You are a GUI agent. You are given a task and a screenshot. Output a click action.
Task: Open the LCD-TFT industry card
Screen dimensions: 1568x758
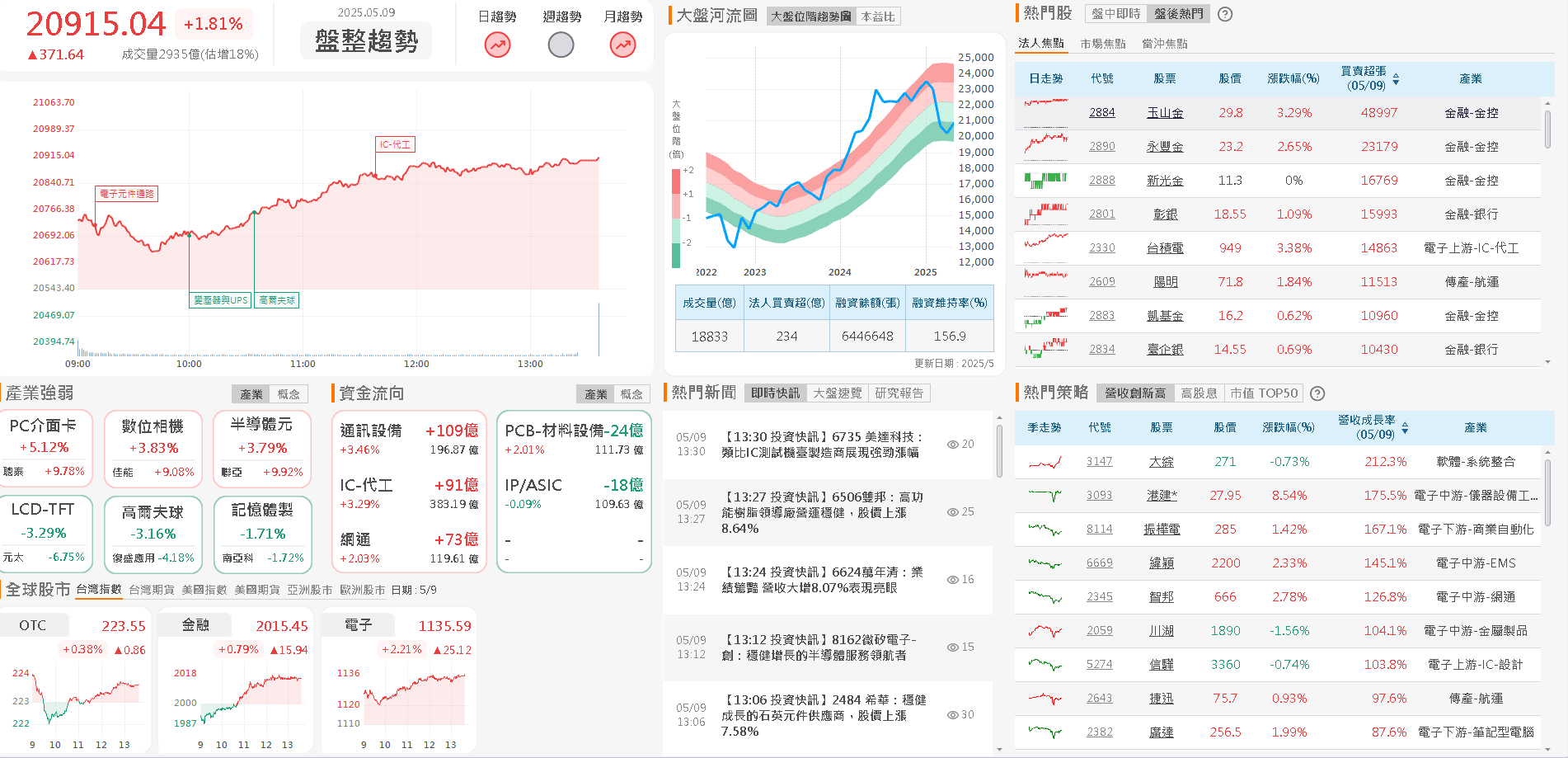(x=45, y=534)
